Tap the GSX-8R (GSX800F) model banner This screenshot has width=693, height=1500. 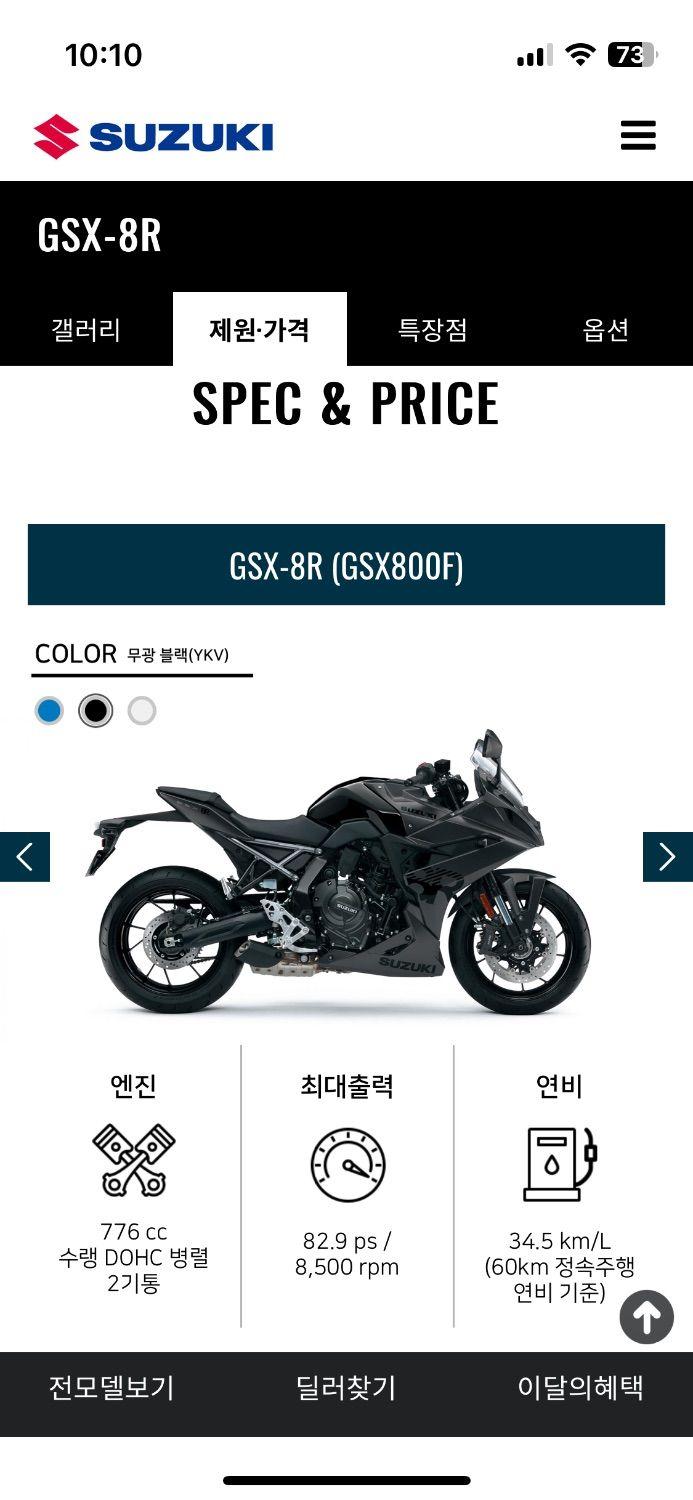(346, 565)
